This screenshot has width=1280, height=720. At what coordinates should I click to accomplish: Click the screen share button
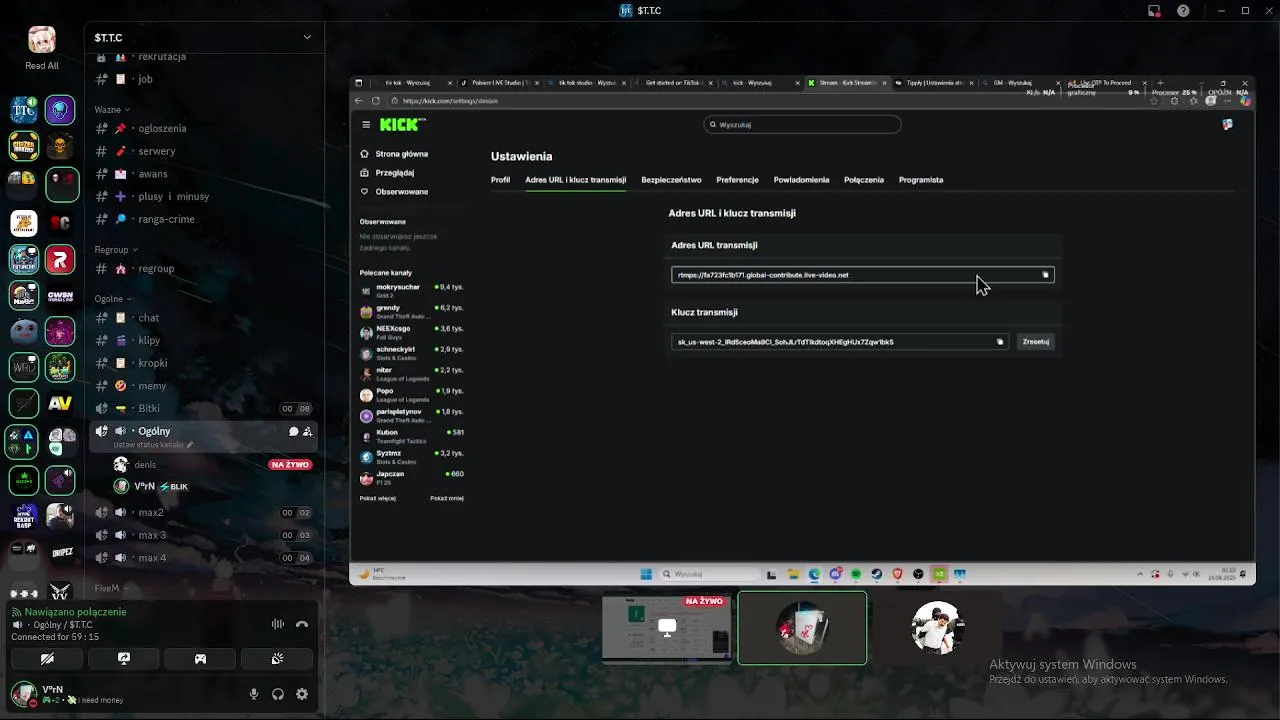pos(124,658)
